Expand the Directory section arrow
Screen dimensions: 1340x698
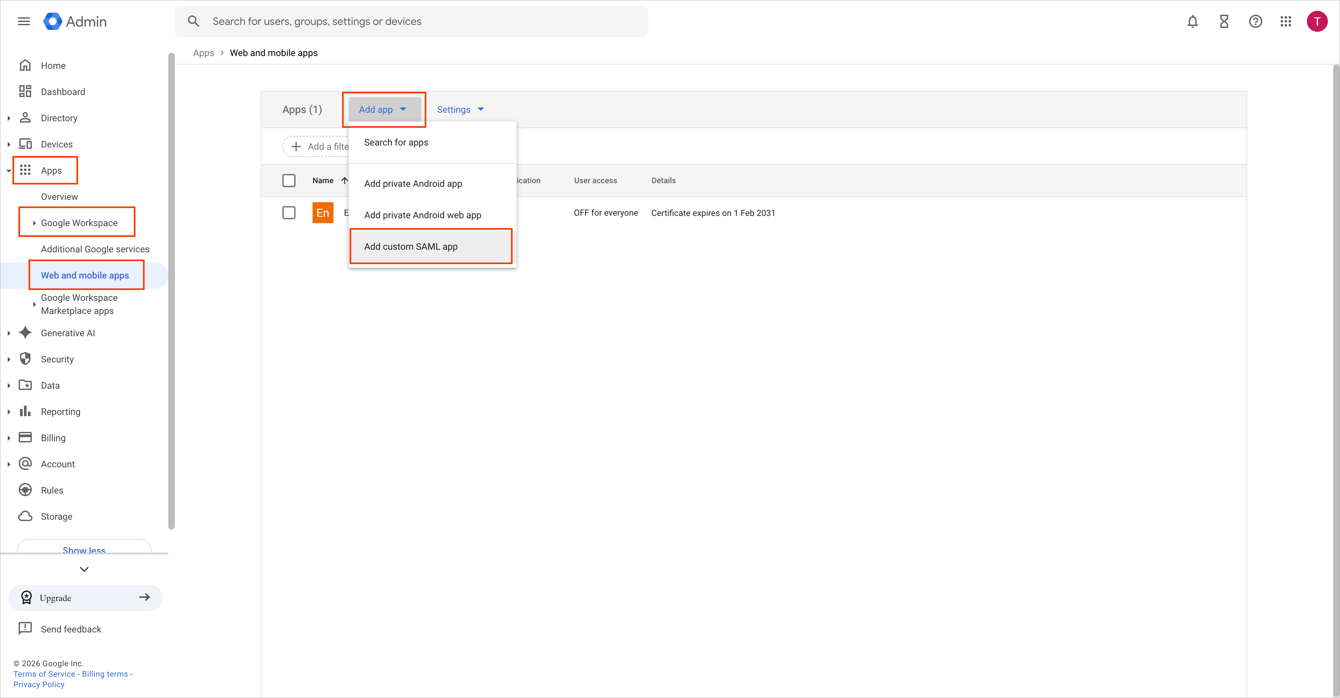click(9, 118)
